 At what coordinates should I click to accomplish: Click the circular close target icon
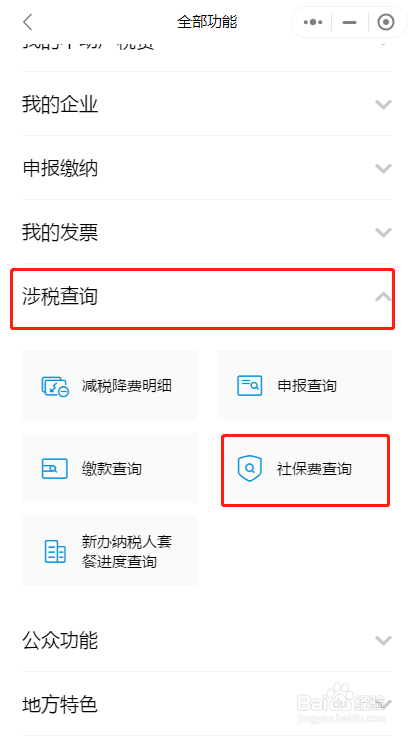point(386,22)
